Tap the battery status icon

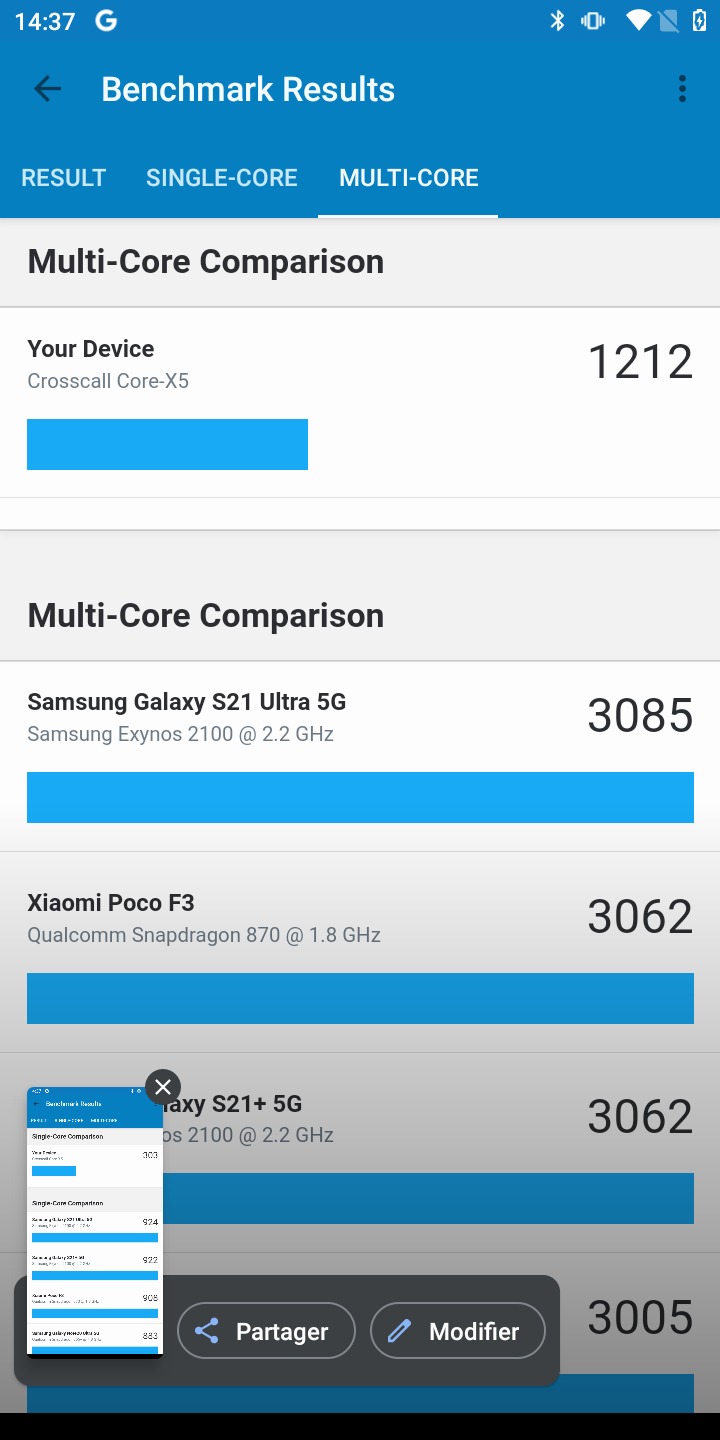point(700,21)
